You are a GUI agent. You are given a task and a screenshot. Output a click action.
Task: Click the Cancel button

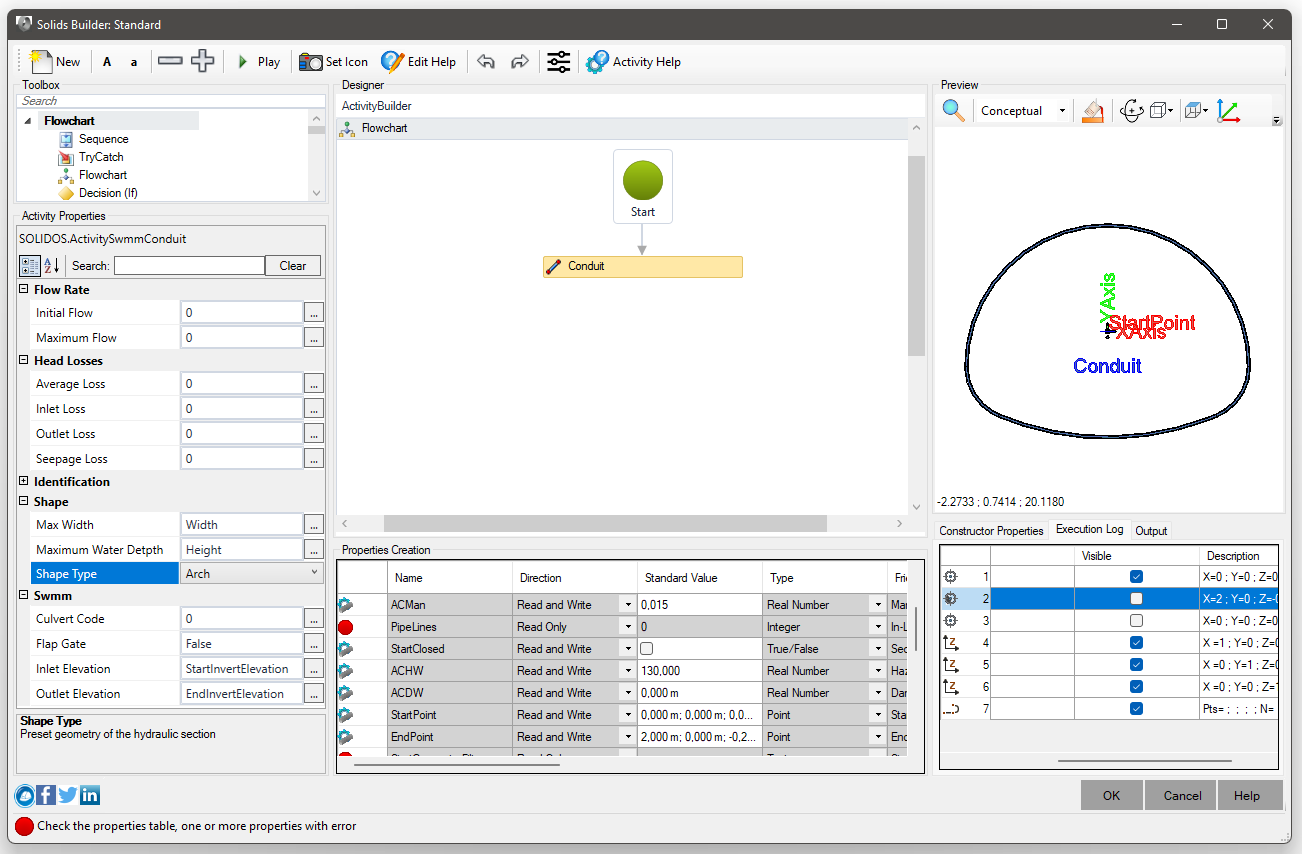pyautogui.click(x=1182, y=796)
